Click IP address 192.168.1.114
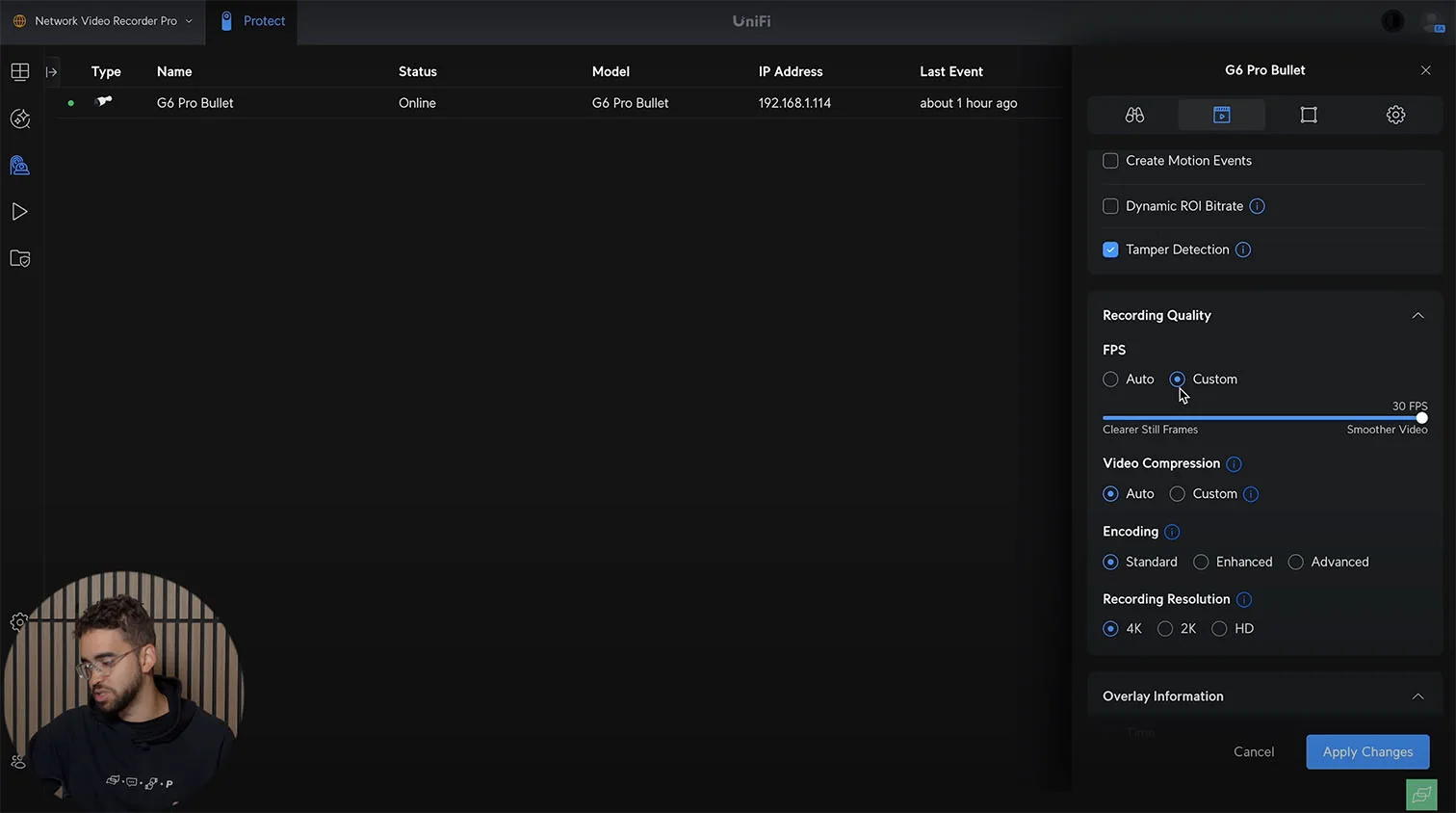The height and width of the screenshot is (813, 1456). click(794, 103)
